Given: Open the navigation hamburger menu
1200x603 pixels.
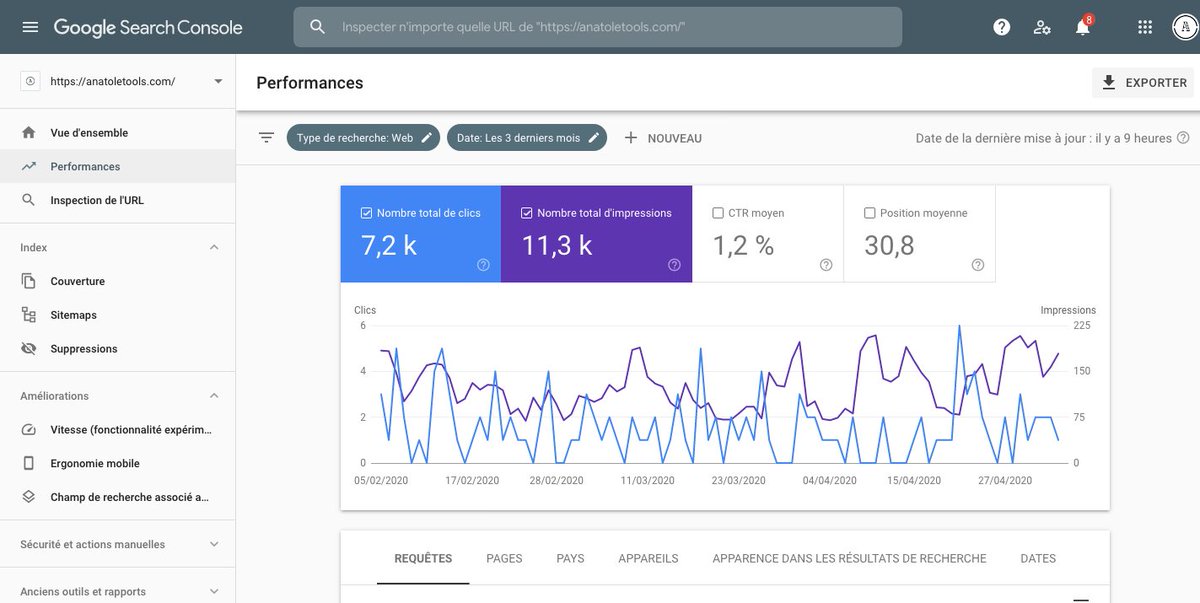Looking at the screenshot, I should [x=29, y=27].
